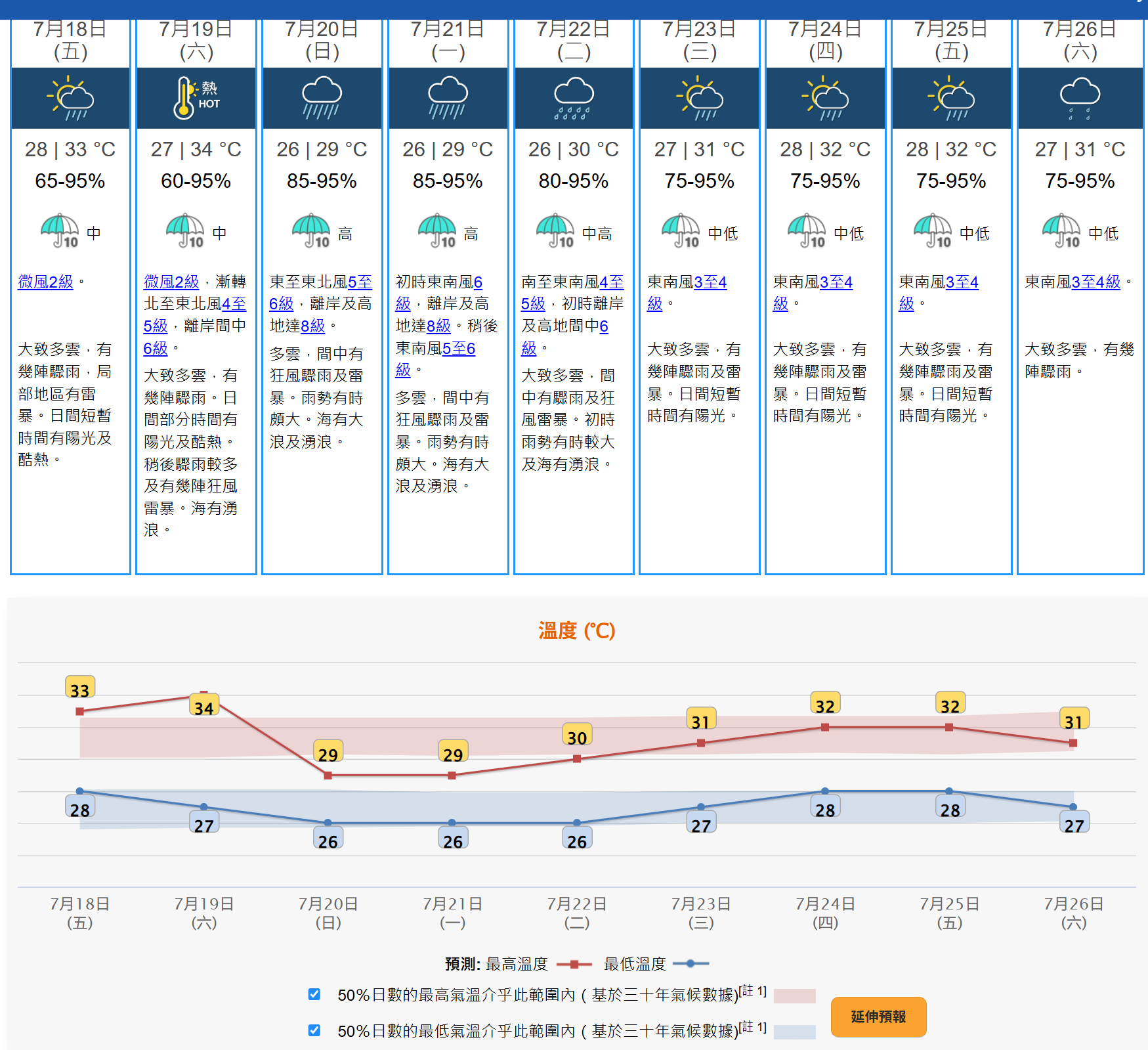Click the 8級 wind link on July 20
This screenshot has height=1050, width=1148.
point(312,326)
